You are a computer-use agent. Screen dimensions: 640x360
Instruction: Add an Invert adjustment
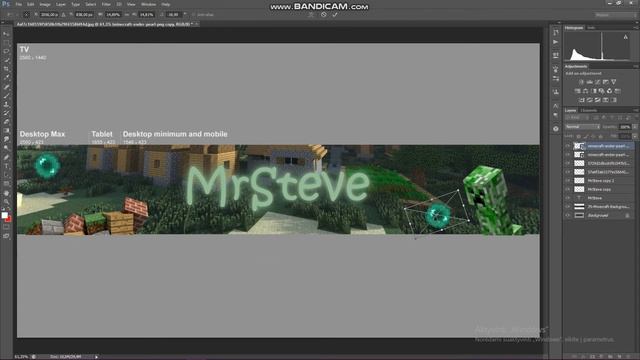pyautogui.click(x=582, y=100)
